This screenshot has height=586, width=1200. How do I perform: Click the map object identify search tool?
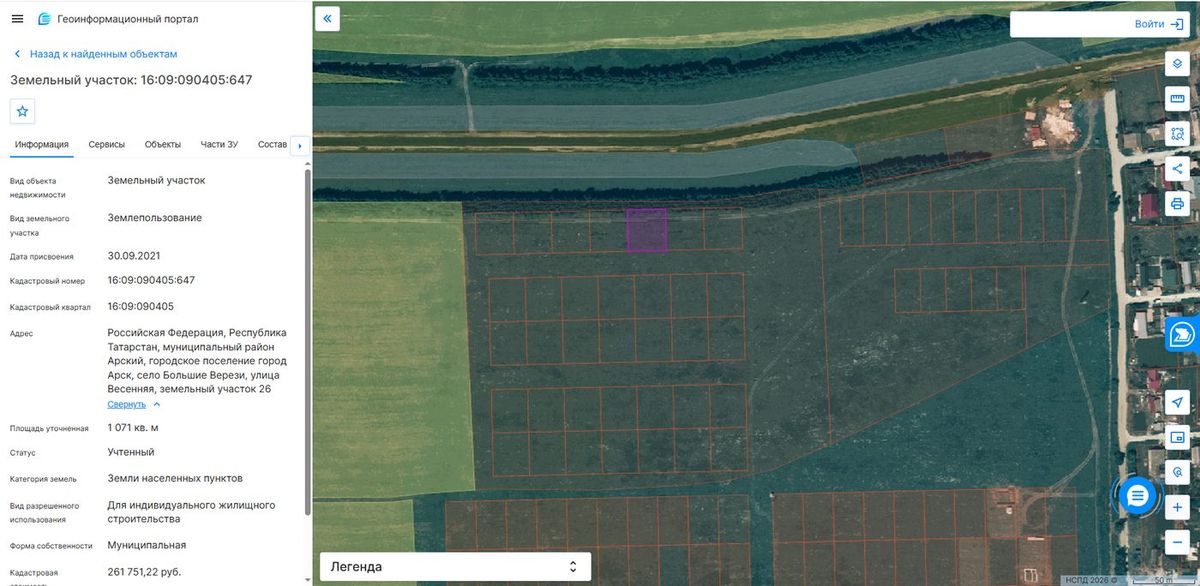[1177, 472]
